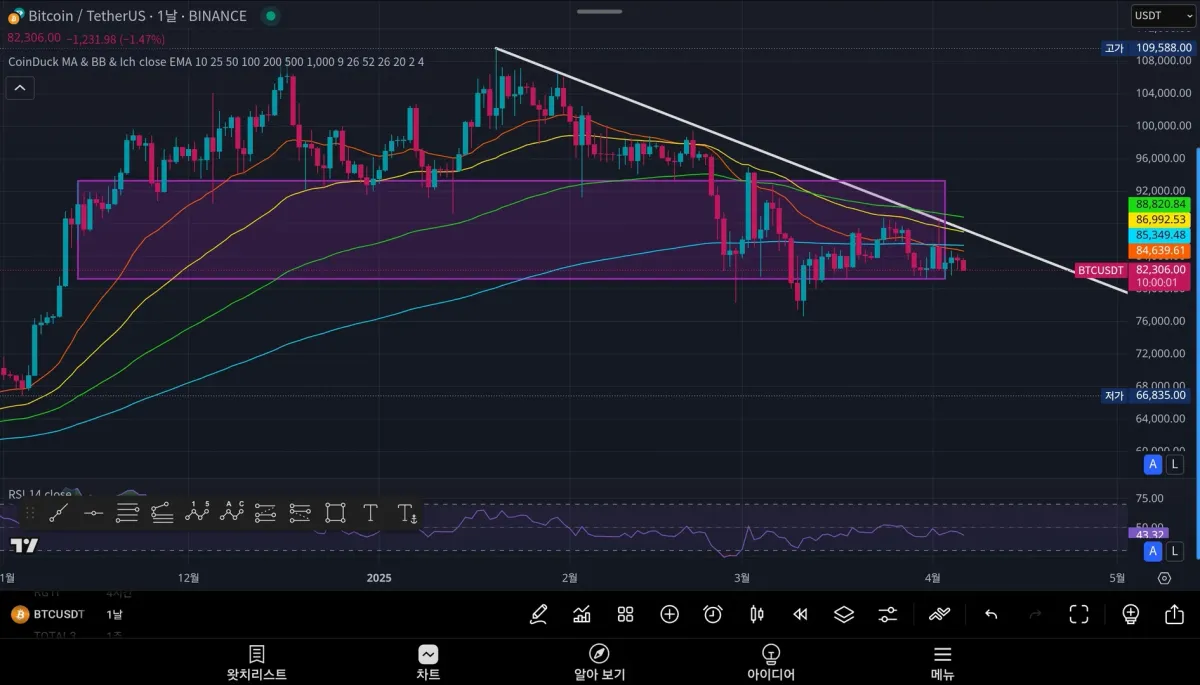The image size is (1200, 685).
Task: Share the chart with the export icon
Action: pyautogui.click(x=1175, y=614)
